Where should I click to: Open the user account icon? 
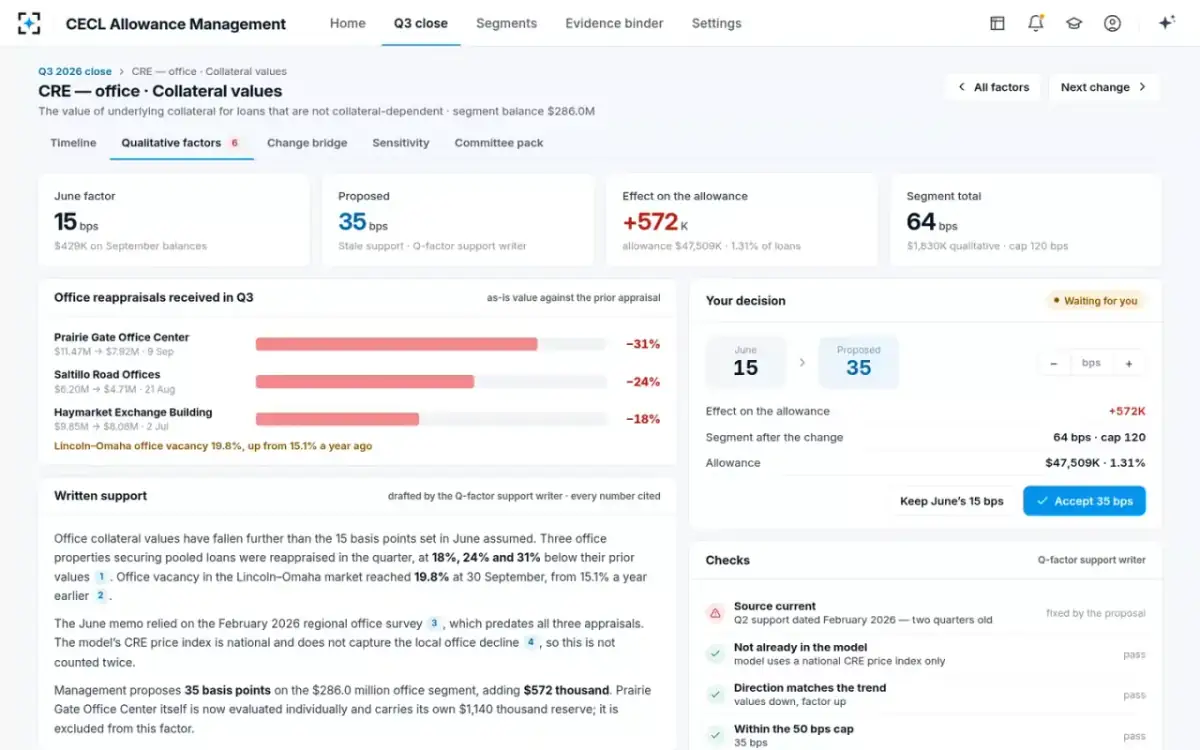click(1112, 23)
